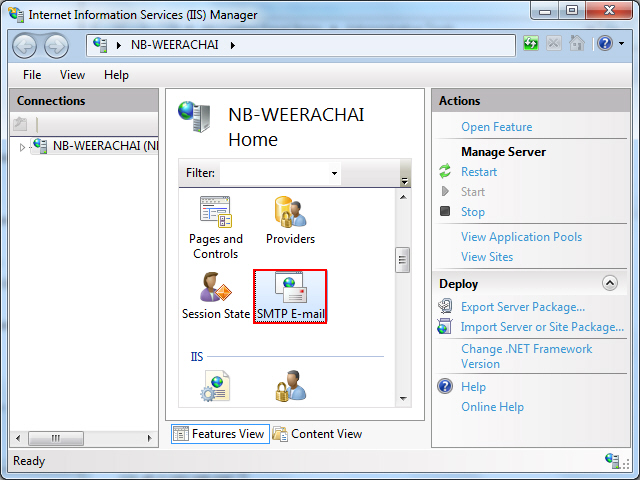Open the Help menu

tap(116, 75)
